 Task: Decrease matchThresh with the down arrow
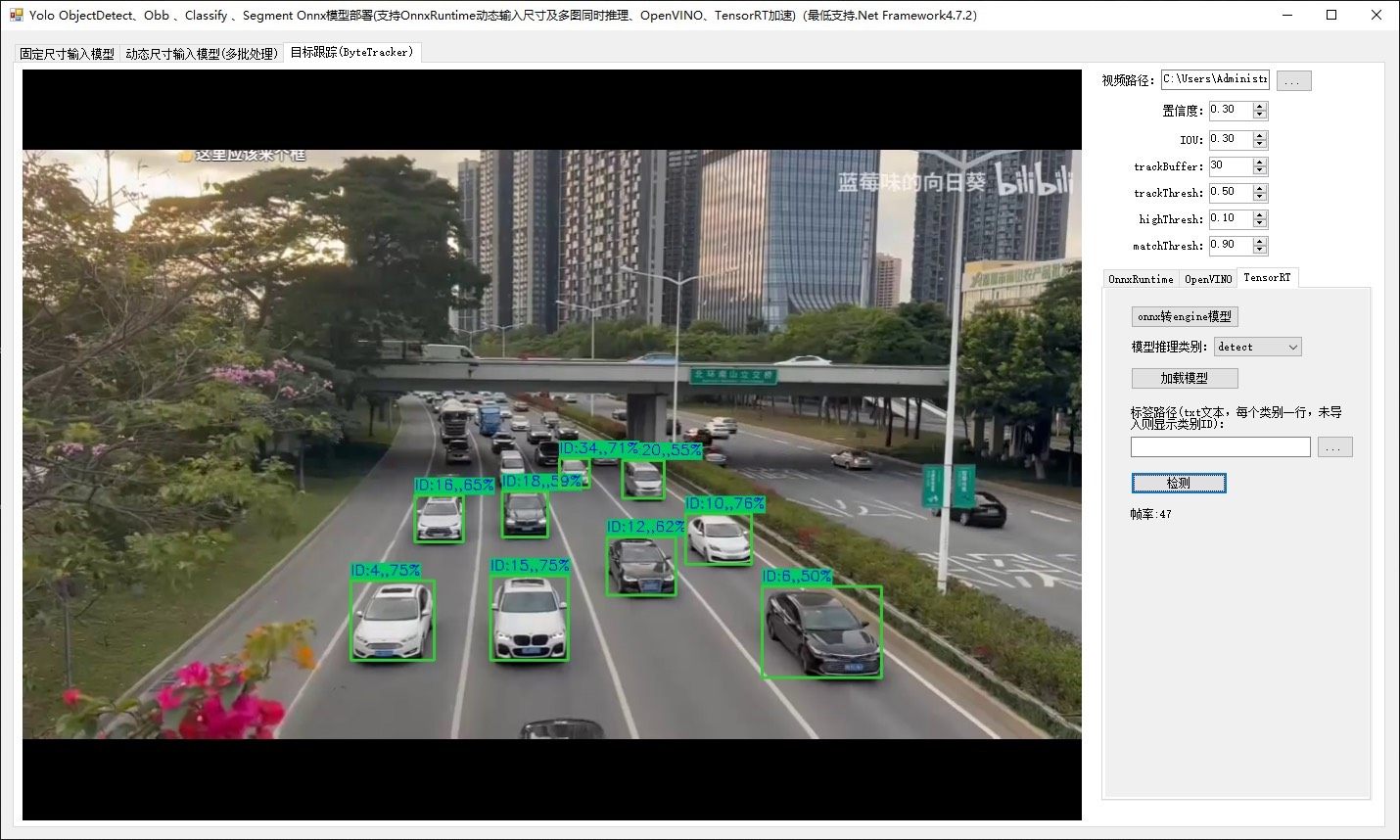(1260, 251)
